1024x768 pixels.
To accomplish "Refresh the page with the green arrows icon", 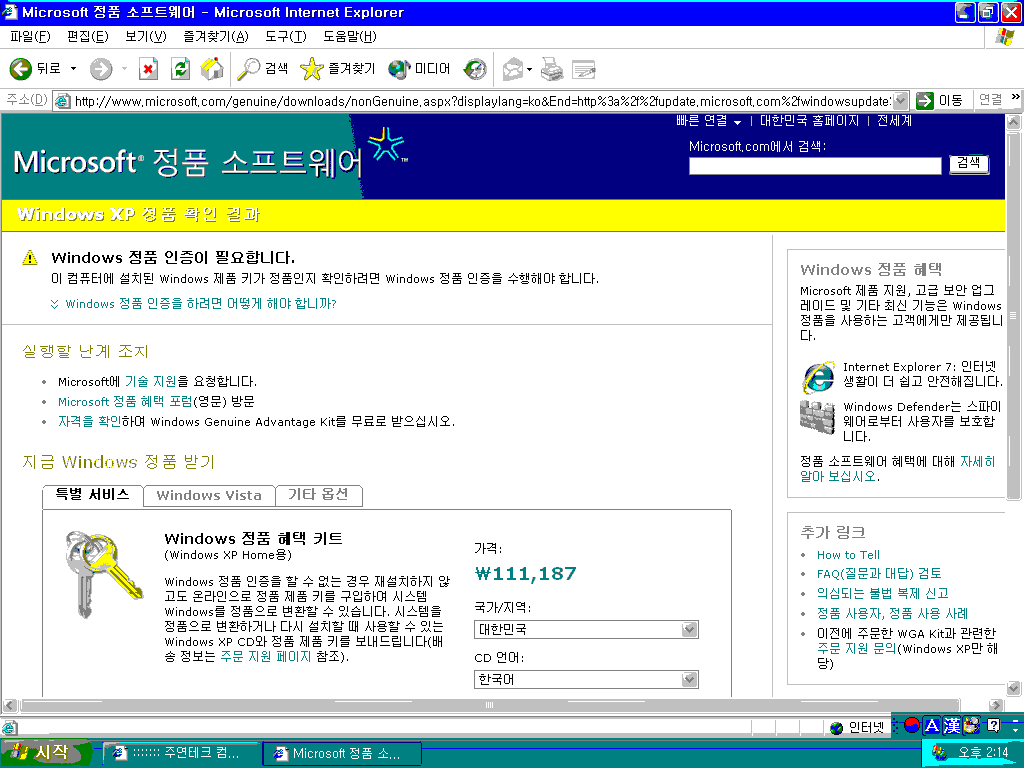I will (x=180, y=69).
